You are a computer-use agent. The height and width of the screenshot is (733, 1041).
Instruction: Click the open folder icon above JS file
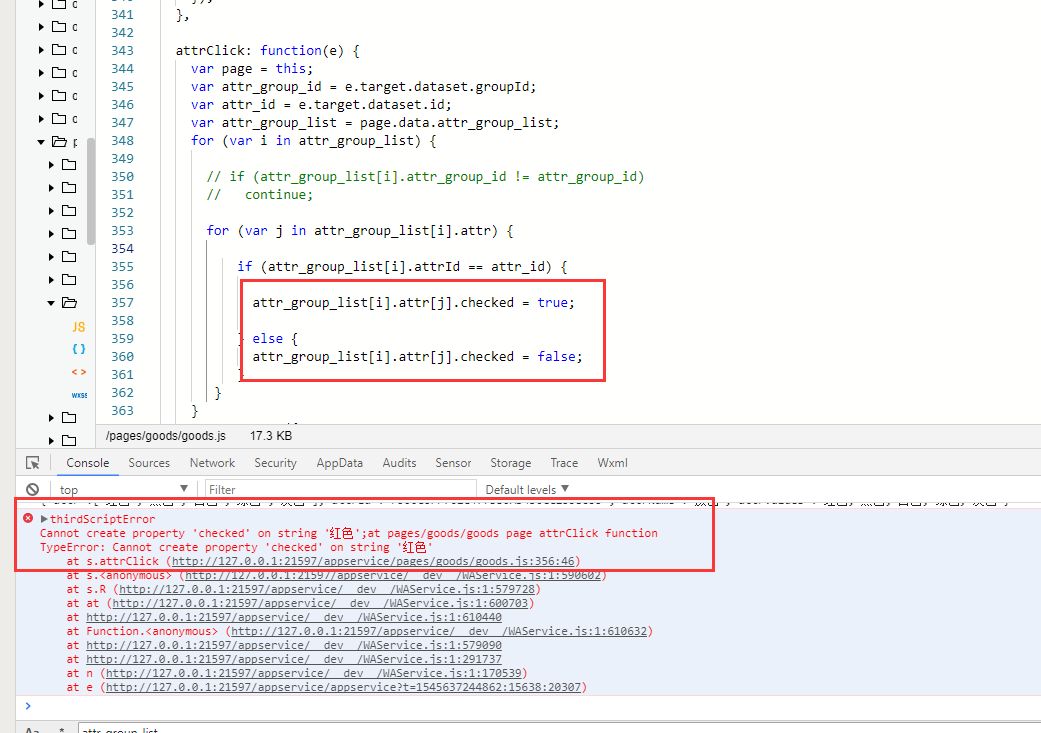69,303
